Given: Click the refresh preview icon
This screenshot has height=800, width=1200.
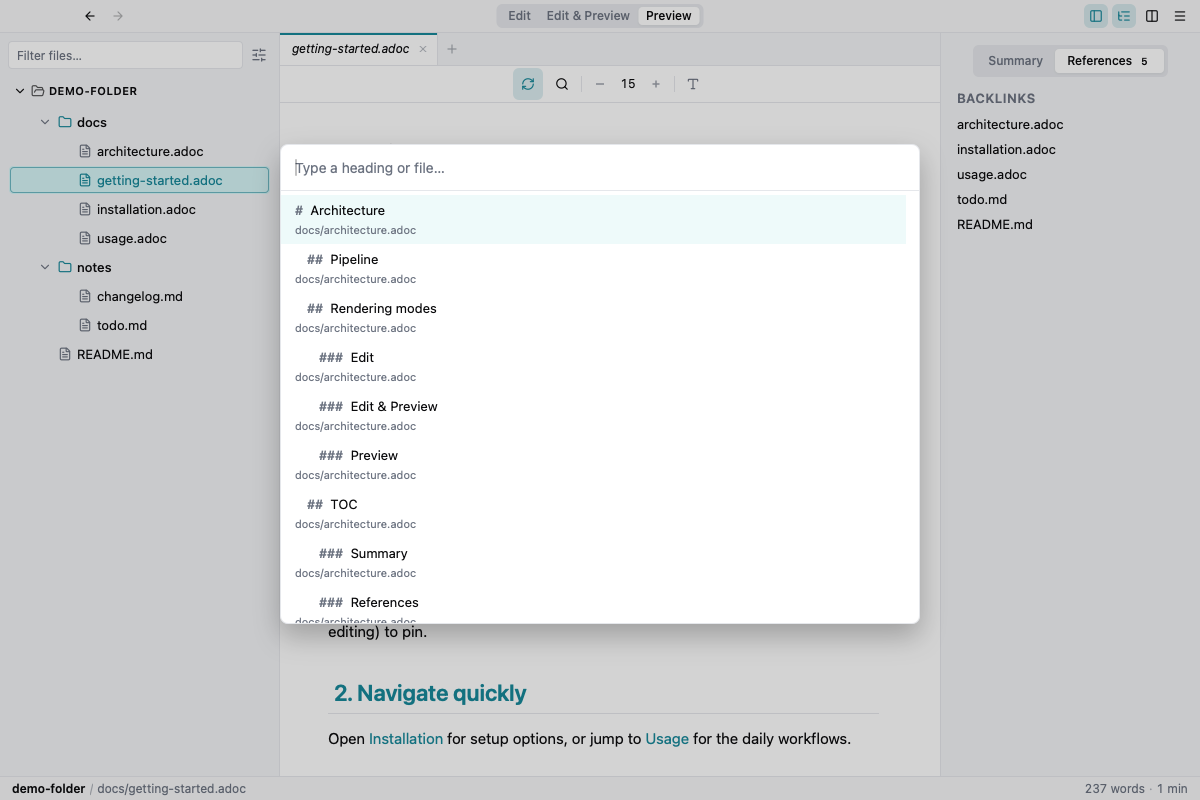Looking at the screenshot, I should tap(528, 84).
